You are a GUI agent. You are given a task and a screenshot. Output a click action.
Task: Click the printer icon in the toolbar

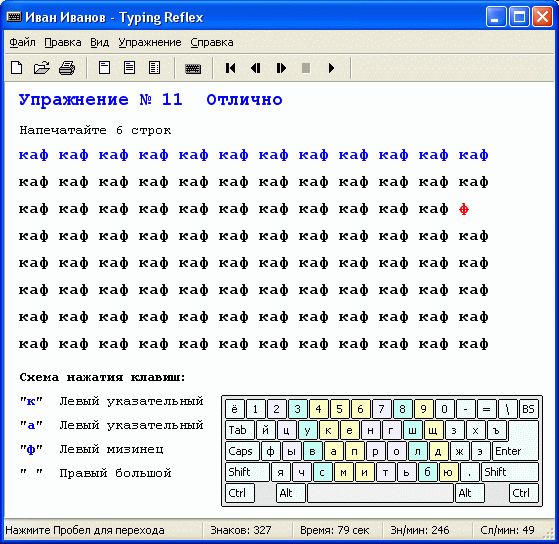click(x=67, y=68)
